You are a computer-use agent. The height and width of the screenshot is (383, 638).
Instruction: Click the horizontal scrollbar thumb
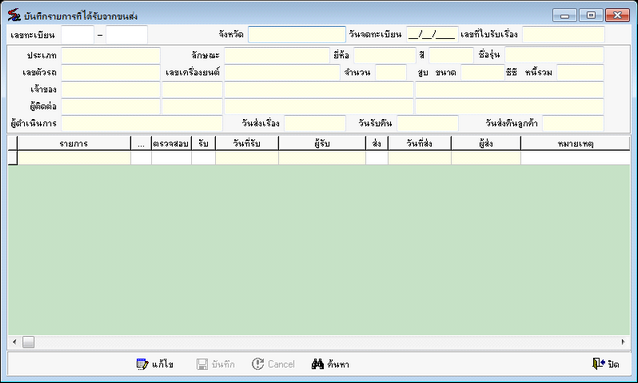[x=28, y=342]
